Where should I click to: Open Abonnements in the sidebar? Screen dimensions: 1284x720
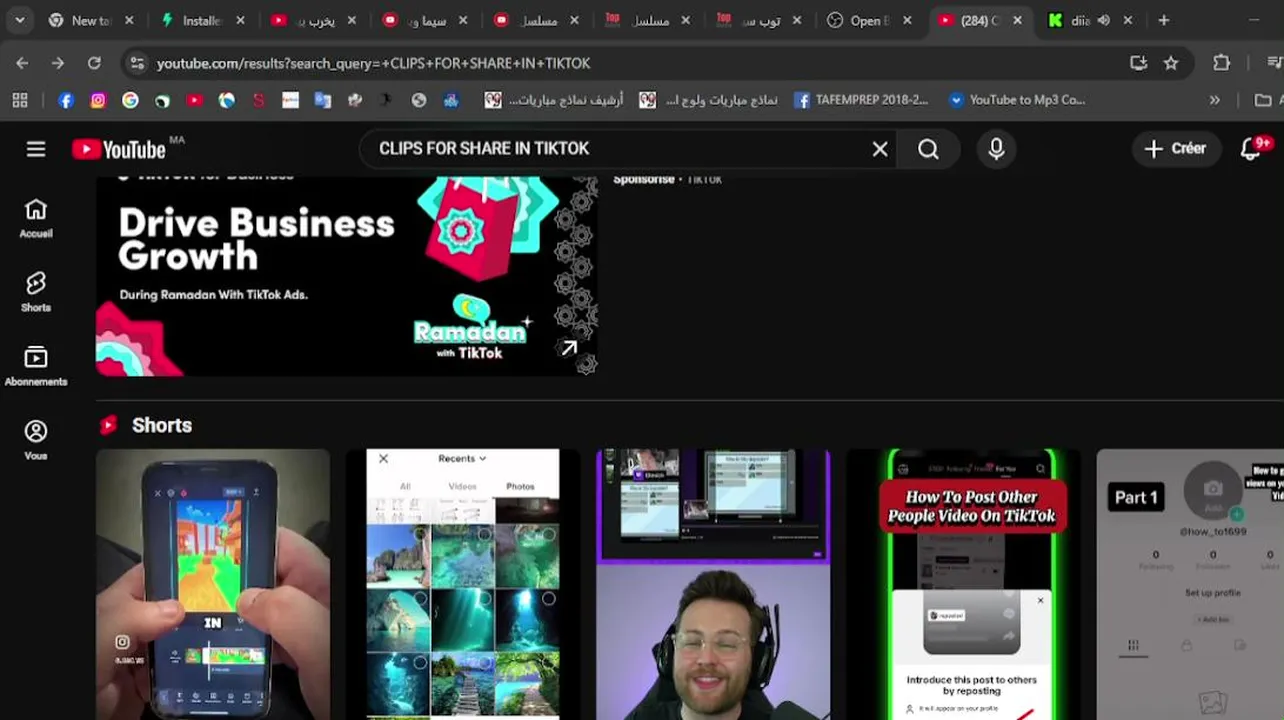[36, 366]
